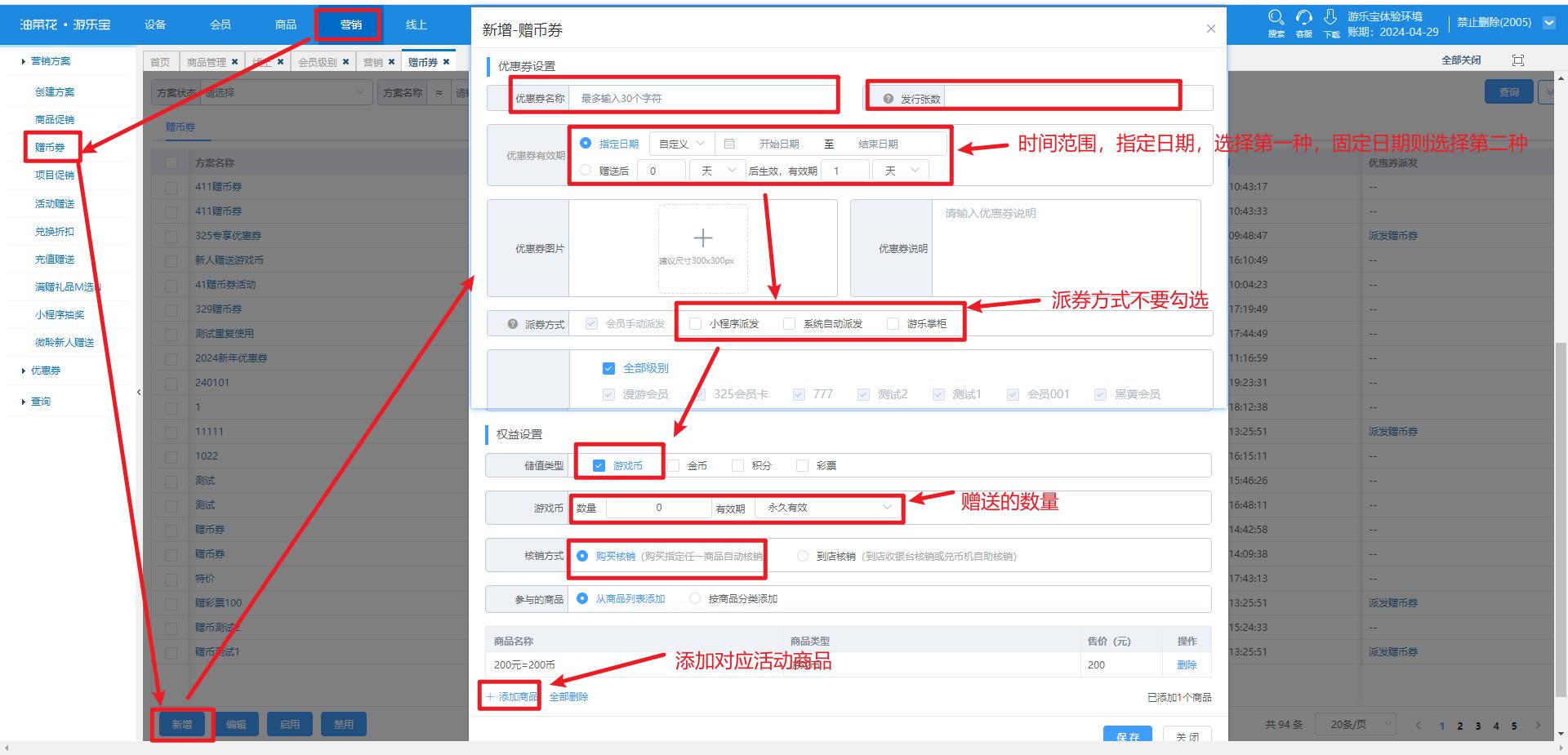Switch to the 首页 tab

coord(160,62)
